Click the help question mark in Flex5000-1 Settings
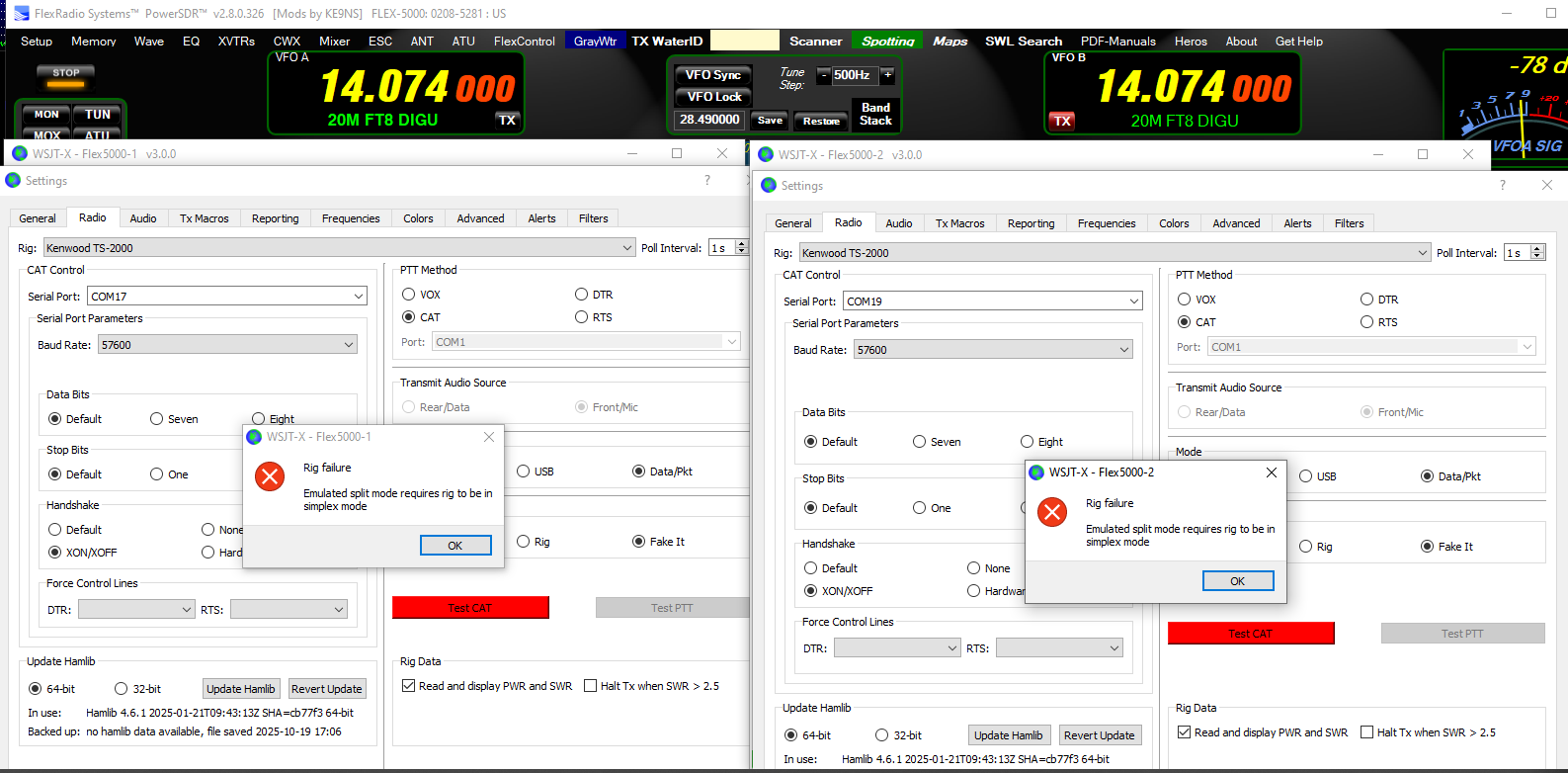 (x=707, y=180)
